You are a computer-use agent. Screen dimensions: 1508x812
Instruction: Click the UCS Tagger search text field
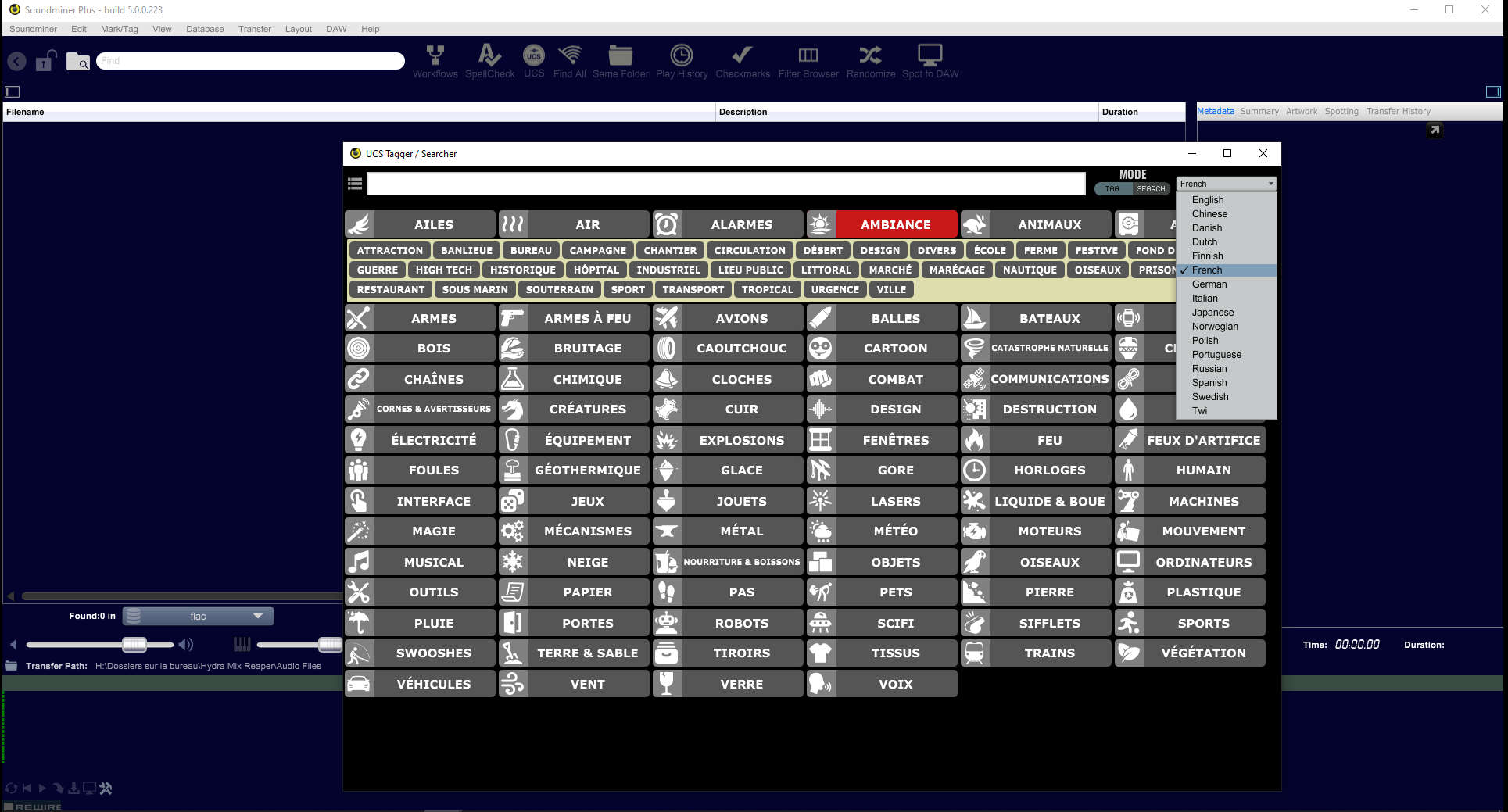(x=726, y=184)
